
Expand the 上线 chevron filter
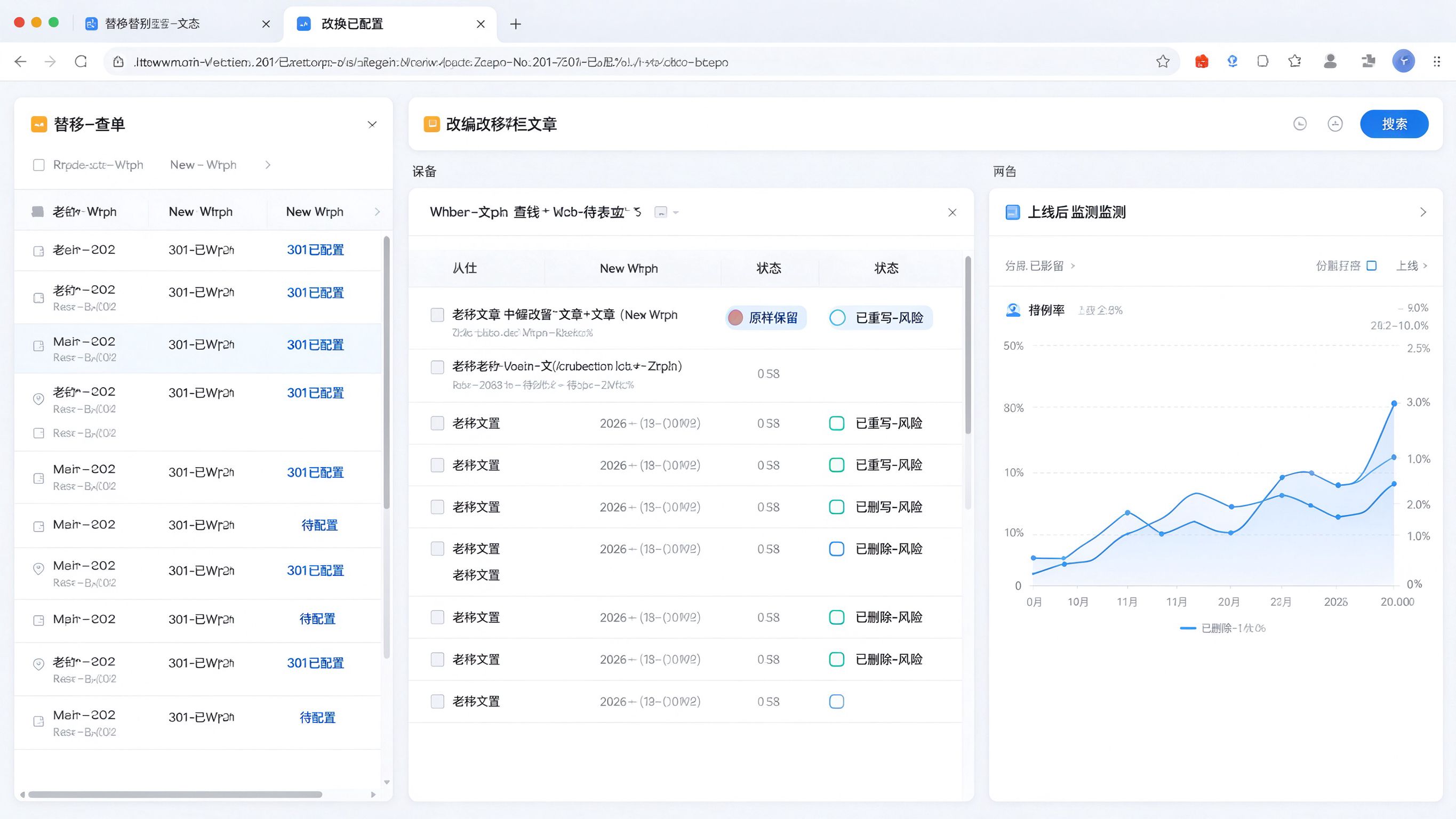coord(1425,266)
